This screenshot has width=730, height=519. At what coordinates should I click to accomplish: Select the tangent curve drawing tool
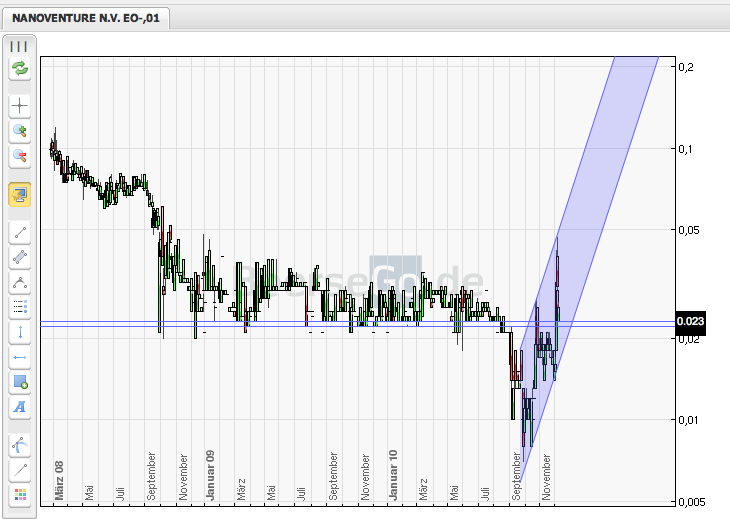20,446
